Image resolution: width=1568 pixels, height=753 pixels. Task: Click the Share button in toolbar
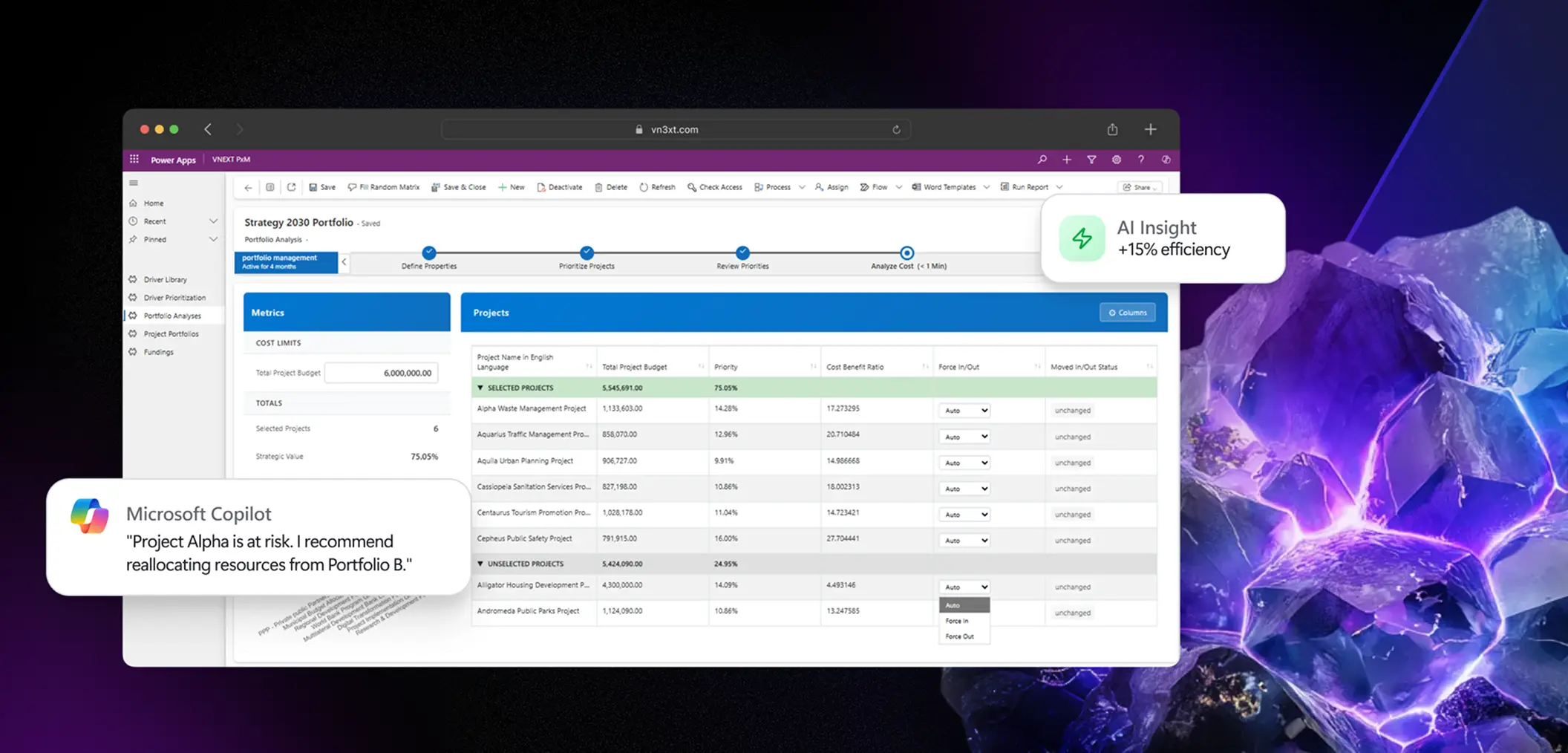(x=1139, y=187)
